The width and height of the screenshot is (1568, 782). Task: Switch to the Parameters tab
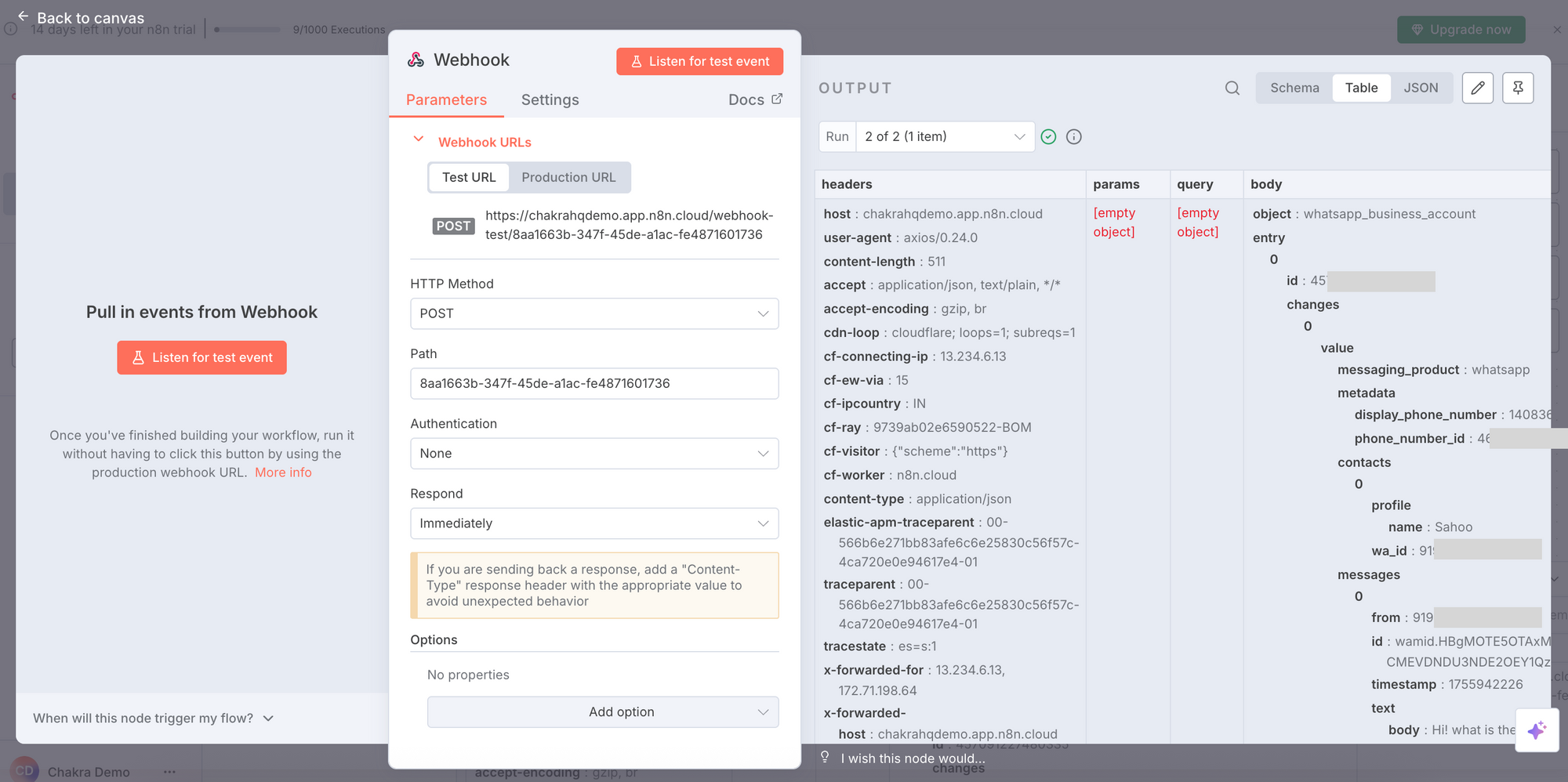coord(446,100)
